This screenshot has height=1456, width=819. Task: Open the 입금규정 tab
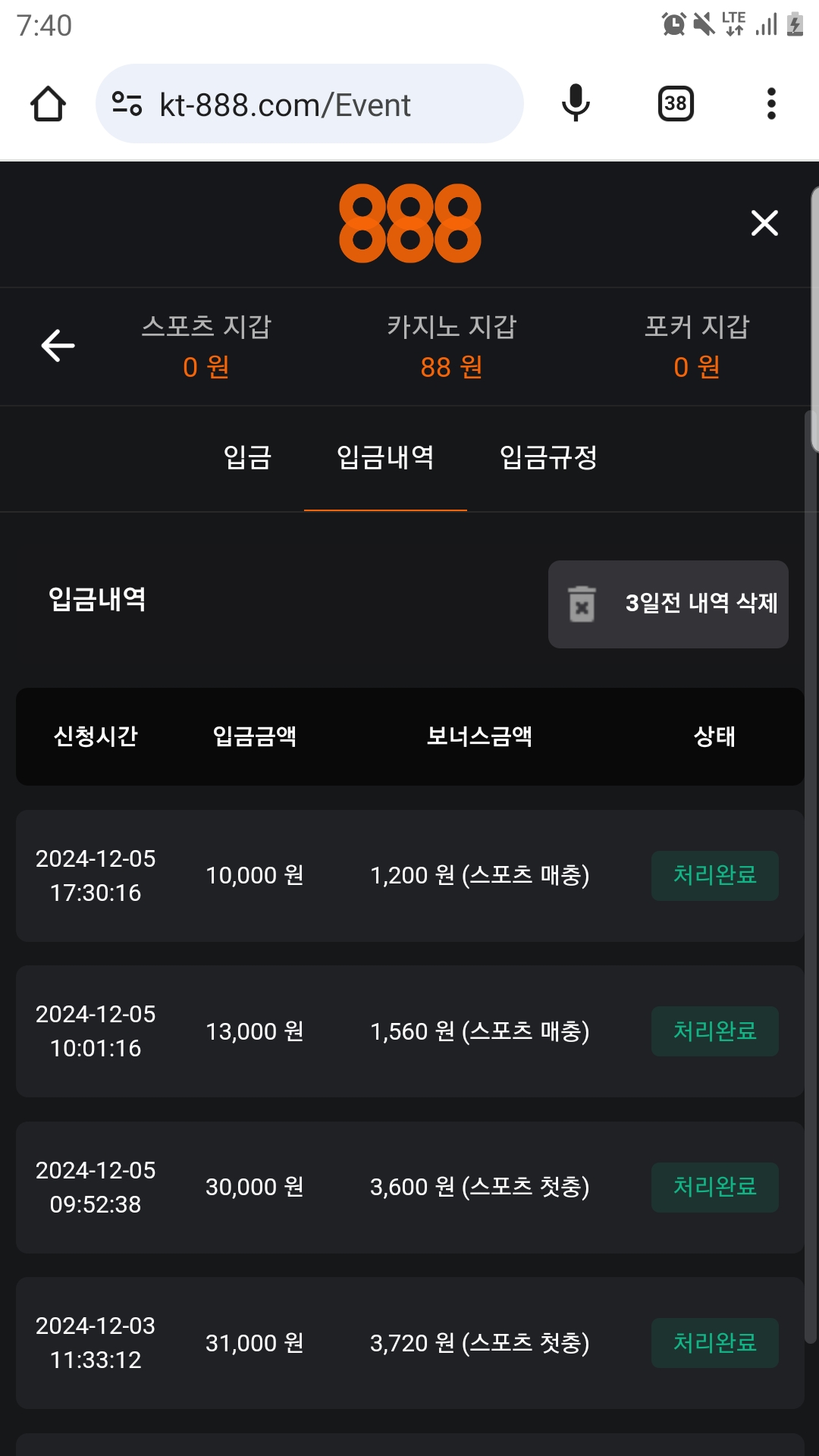coord(548,457)
